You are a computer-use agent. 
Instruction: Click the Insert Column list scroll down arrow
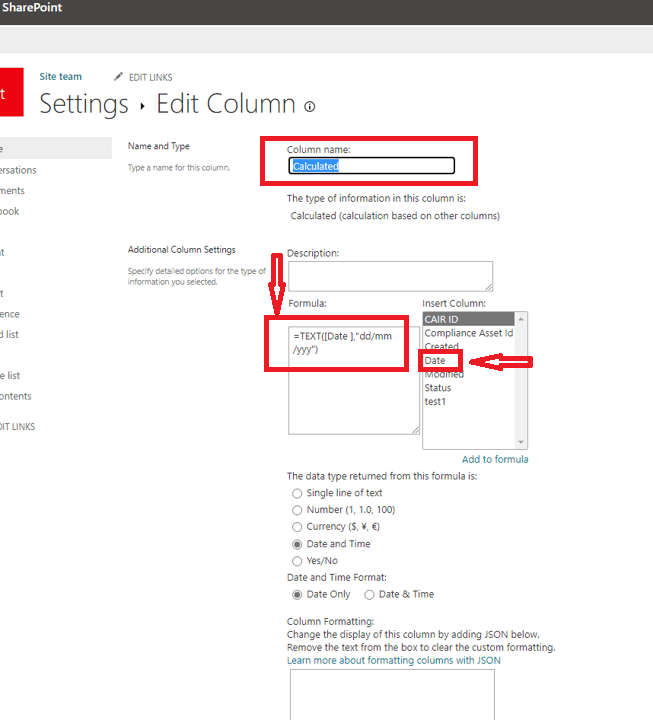tap(521, 442)
